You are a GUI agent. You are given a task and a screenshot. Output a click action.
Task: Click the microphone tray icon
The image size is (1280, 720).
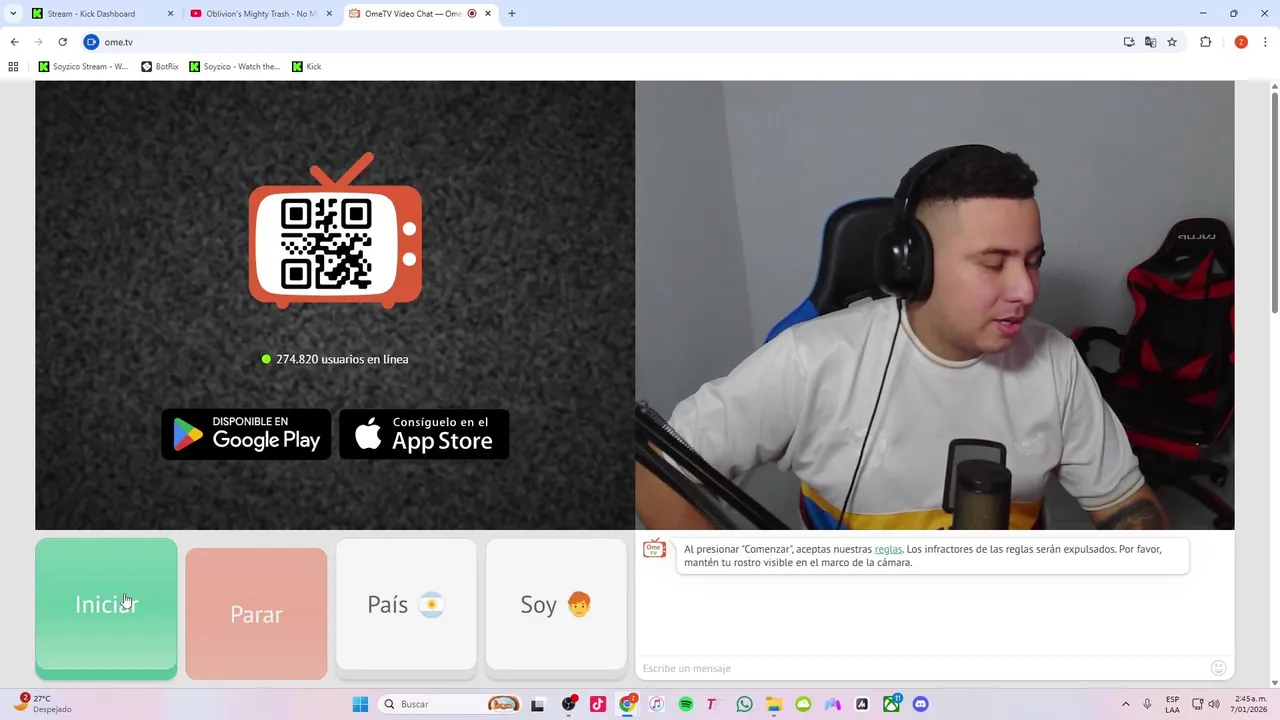[x=1147, y=704]
